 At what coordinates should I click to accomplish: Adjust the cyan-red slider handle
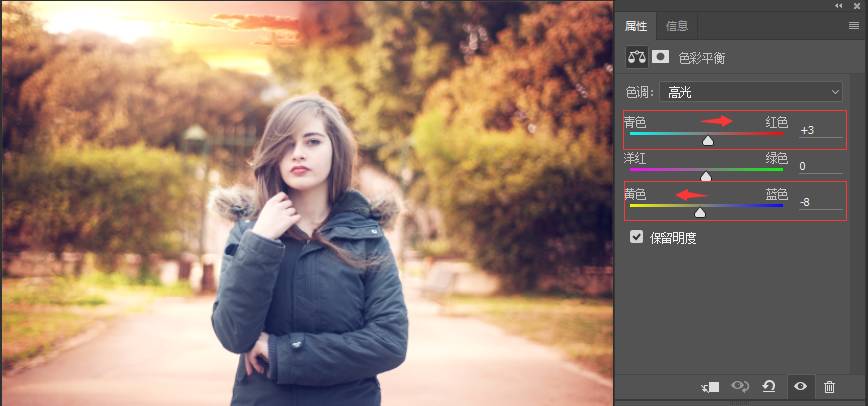tap(708, 141)
